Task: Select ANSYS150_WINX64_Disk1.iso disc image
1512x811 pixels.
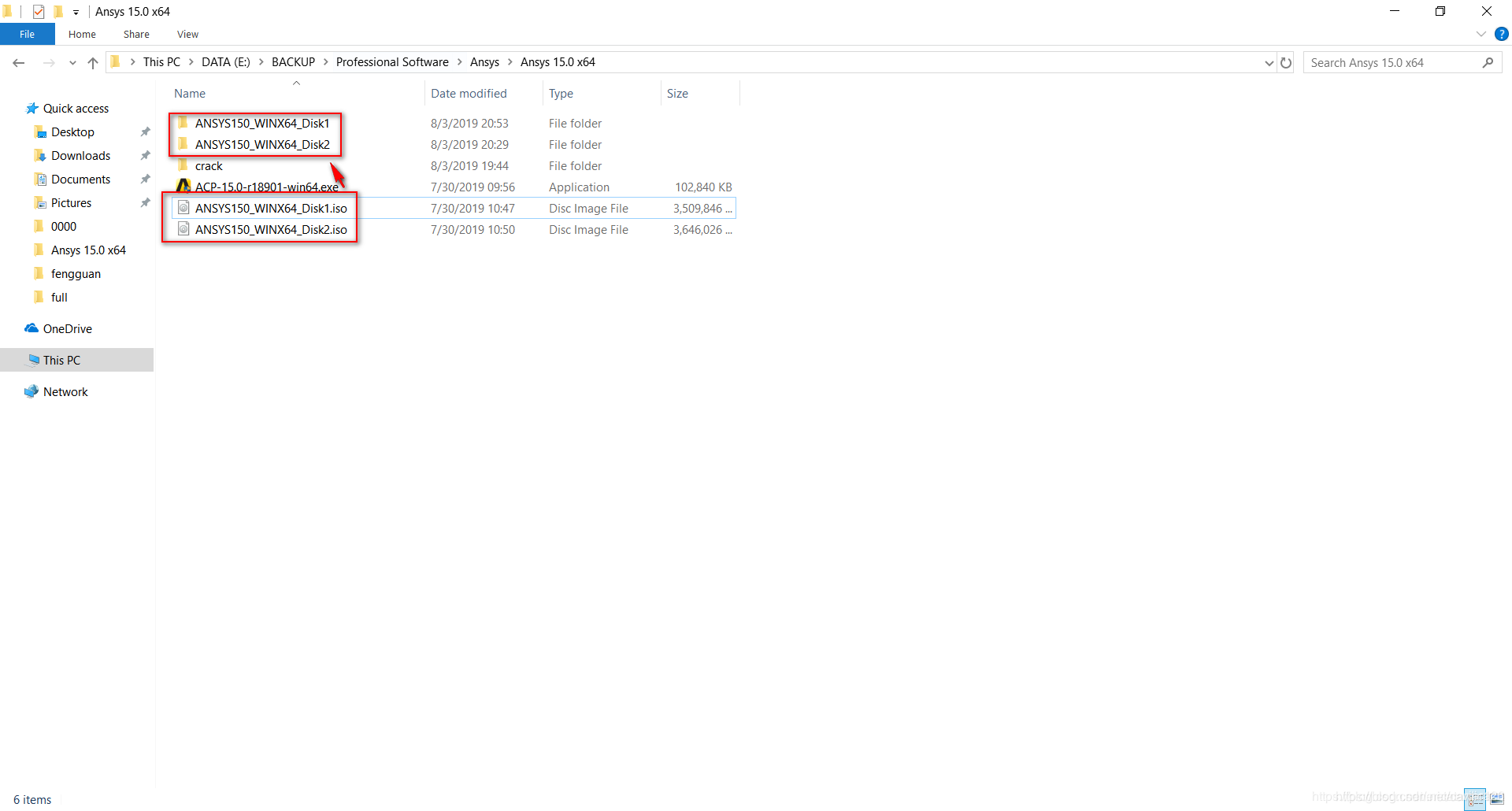Action: pyautogui.click(x=271, y=208)
